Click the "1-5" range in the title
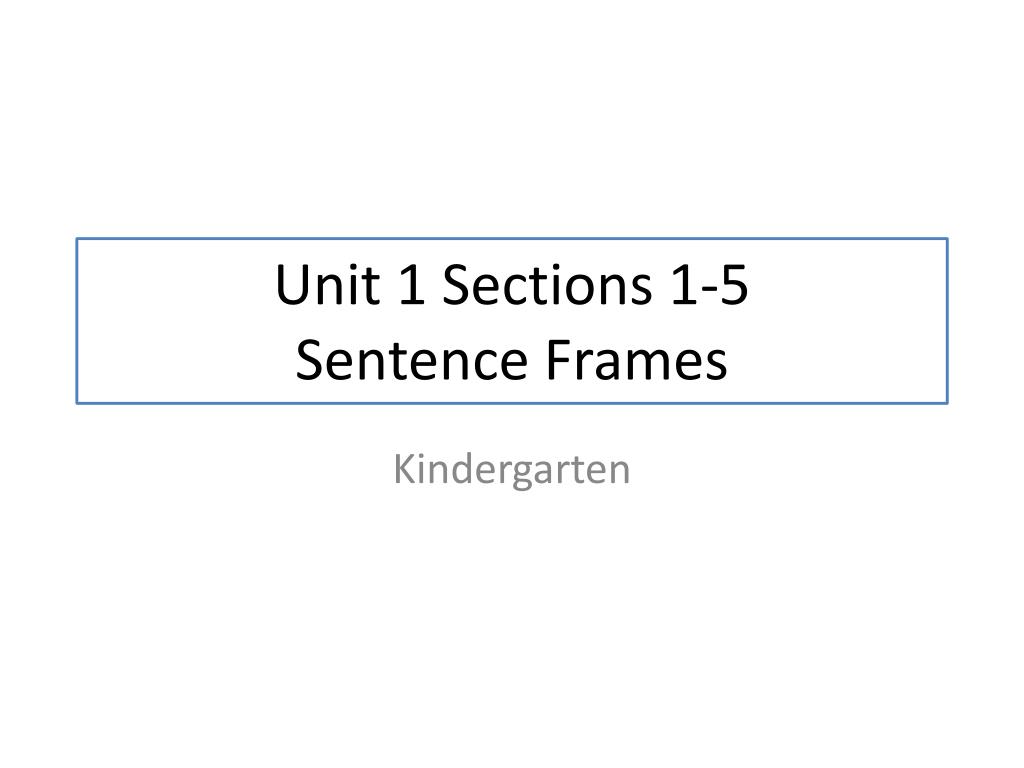 pos(710,285)
